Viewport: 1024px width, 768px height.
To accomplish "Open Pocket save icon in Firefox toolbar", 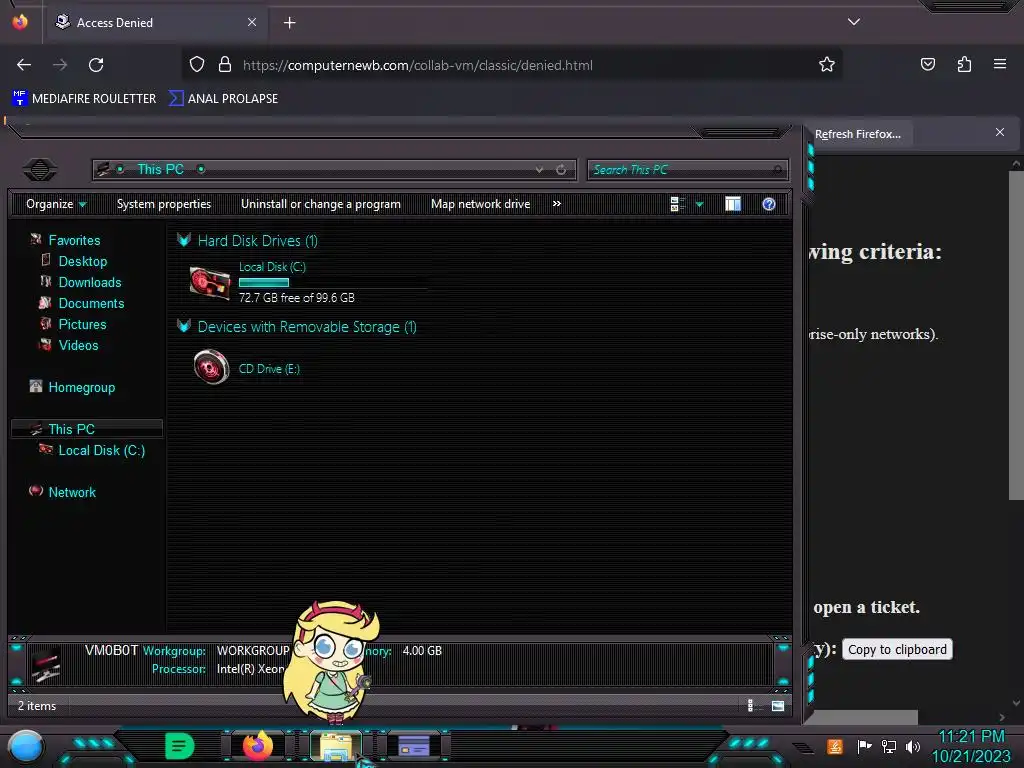I will pyautogui.click(x=928, y=65).
